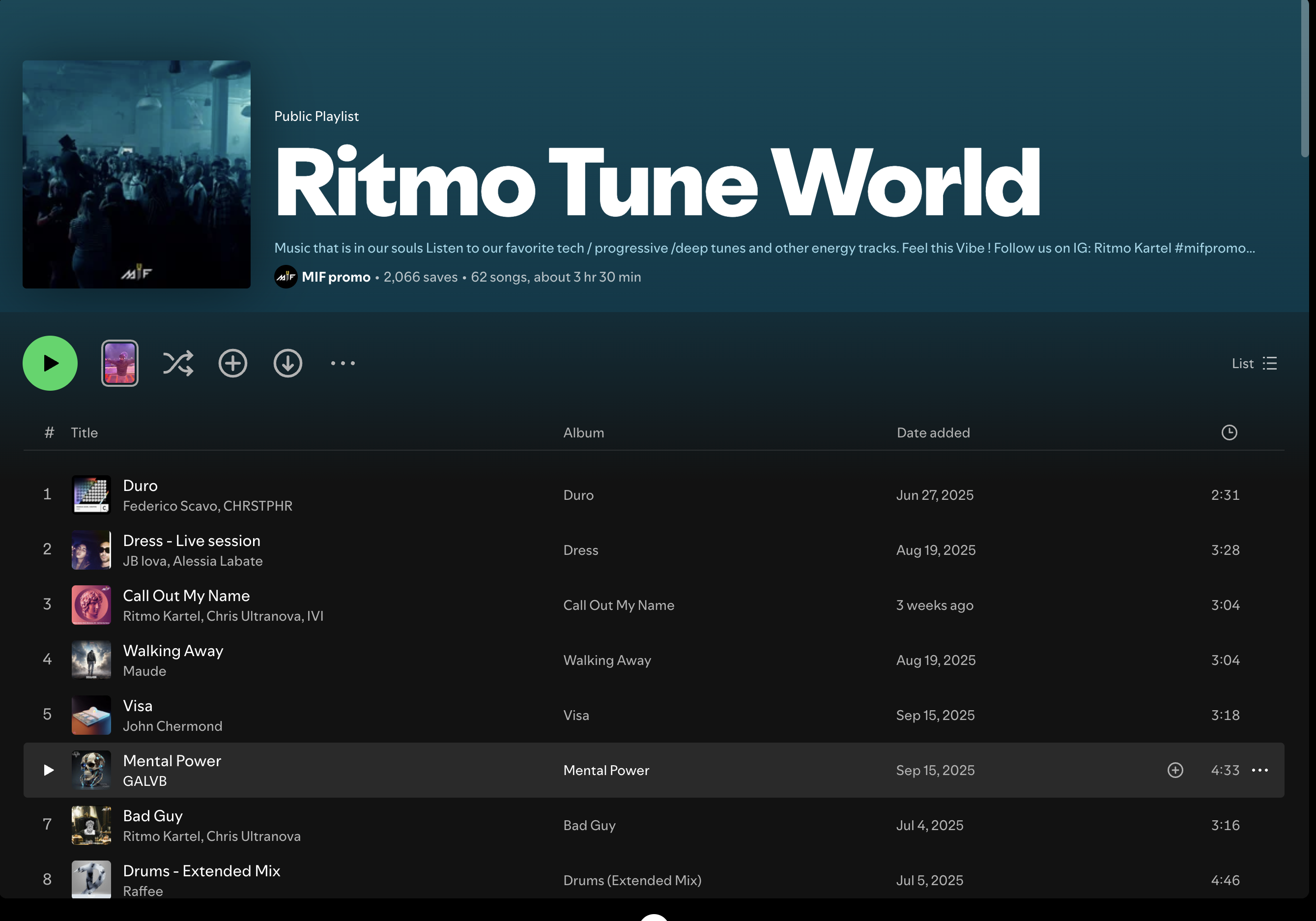Add Mental Power to Liked Songs
The height and width of the screenshot is (921, 1316).
pyautogui.click(x=1175, y=770)
